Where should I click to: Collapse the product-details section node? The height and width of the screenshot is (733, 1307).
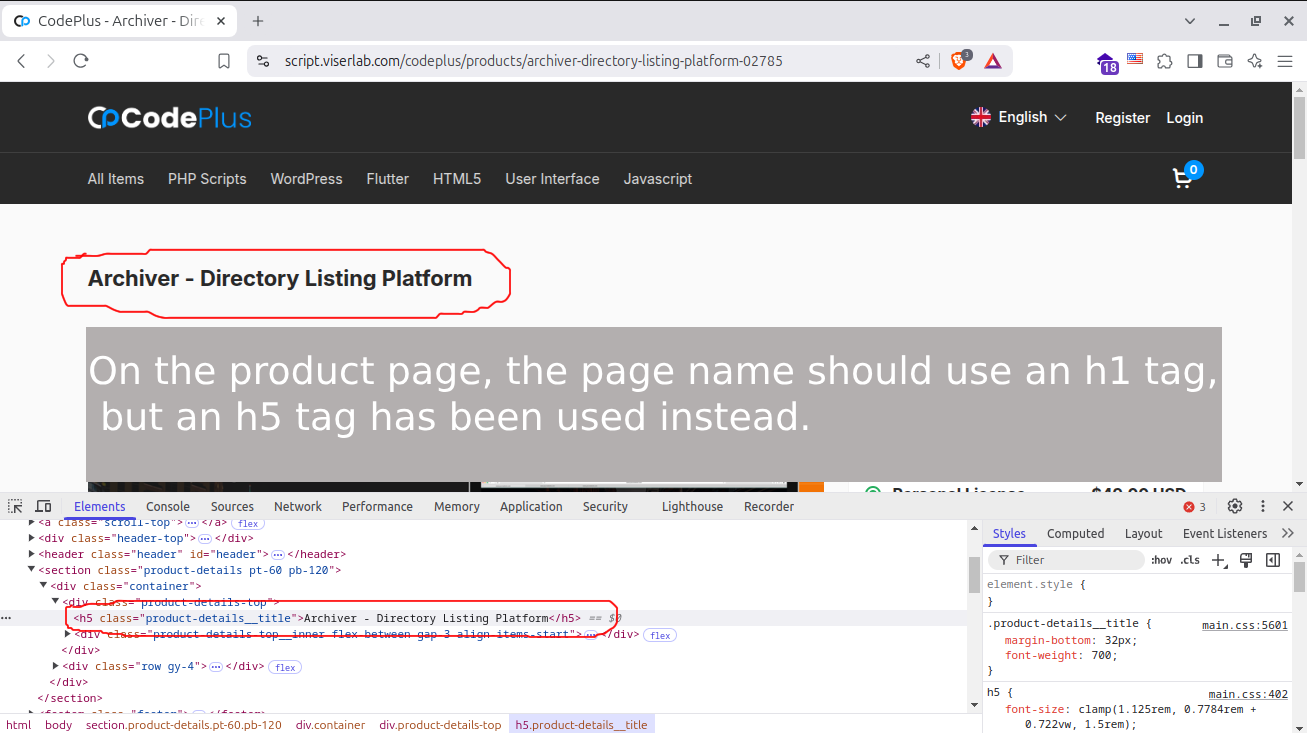[32, 570]
